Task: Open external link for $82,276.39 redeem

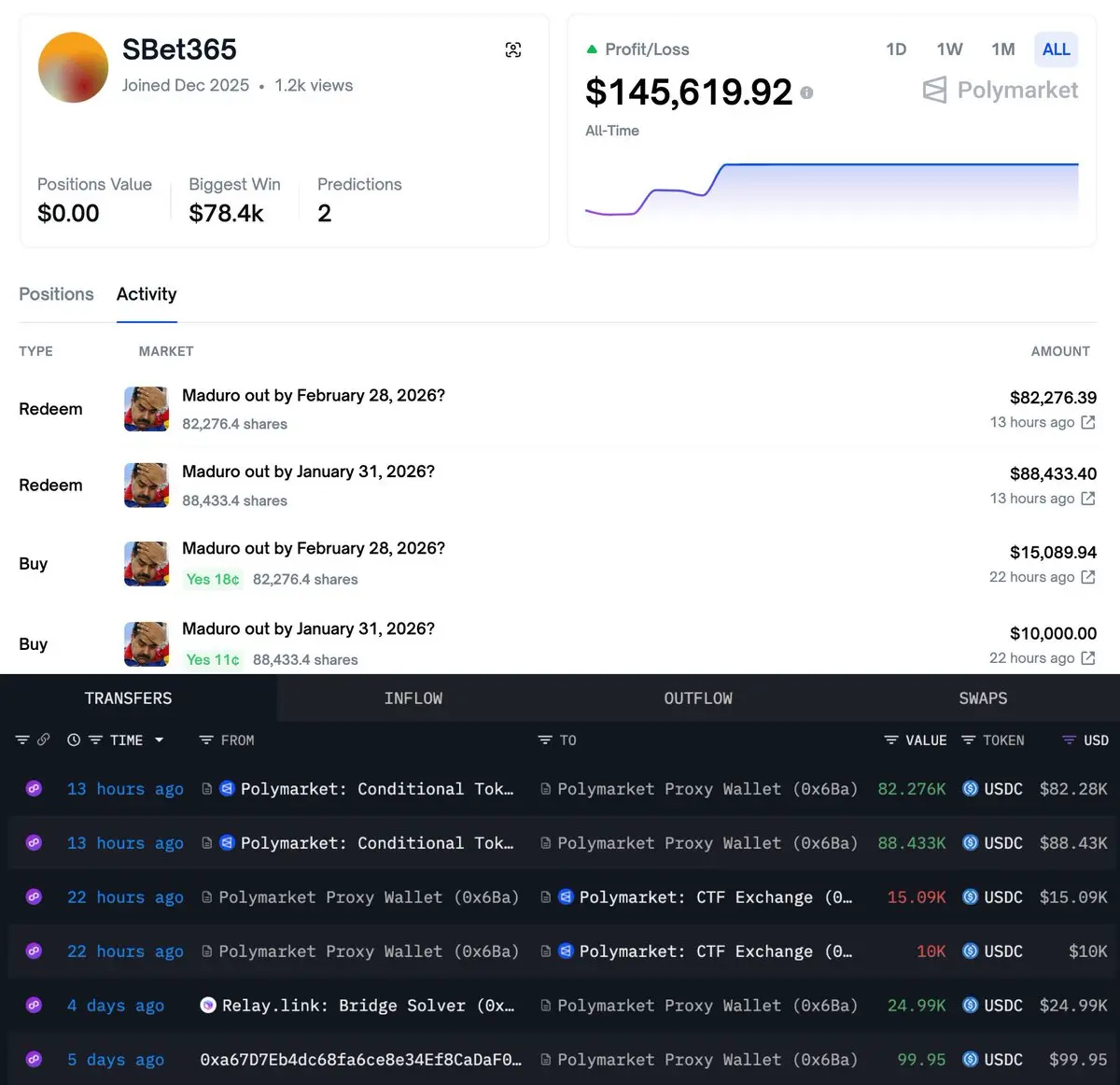Action: click(x=1088, y=422)
